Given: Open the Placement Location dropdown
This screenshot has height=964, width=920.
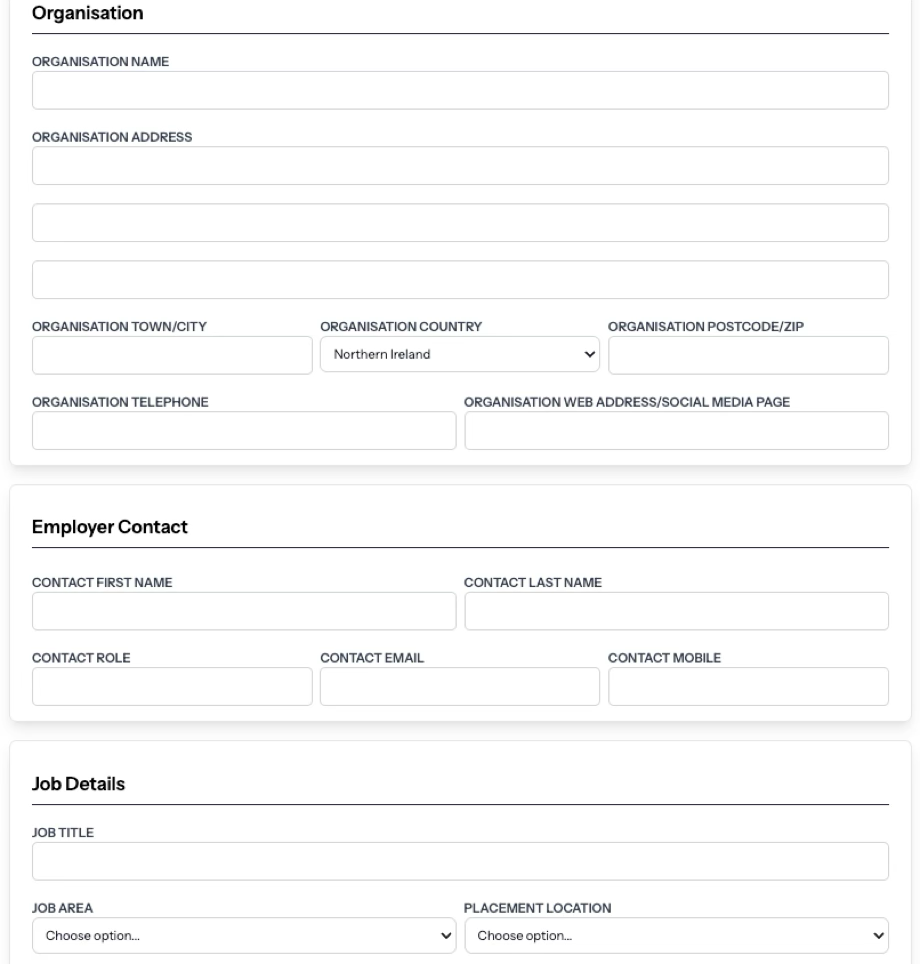Looking at the screenshot, I should tap(676, 936).
